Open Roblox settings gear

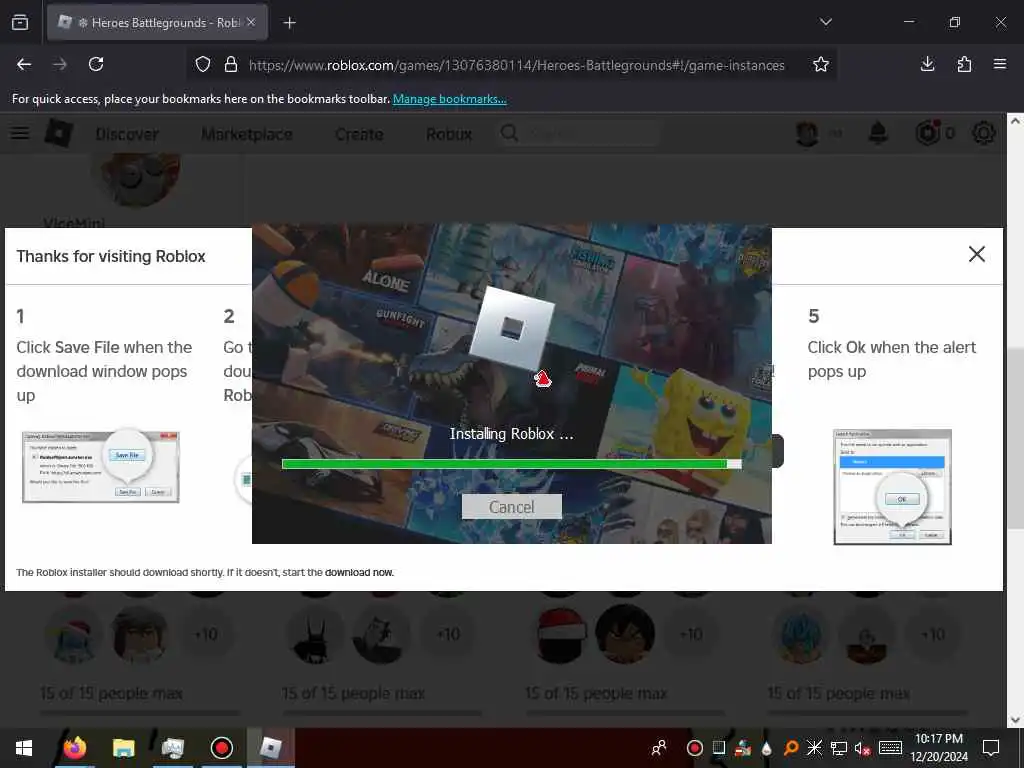(984, 133)
